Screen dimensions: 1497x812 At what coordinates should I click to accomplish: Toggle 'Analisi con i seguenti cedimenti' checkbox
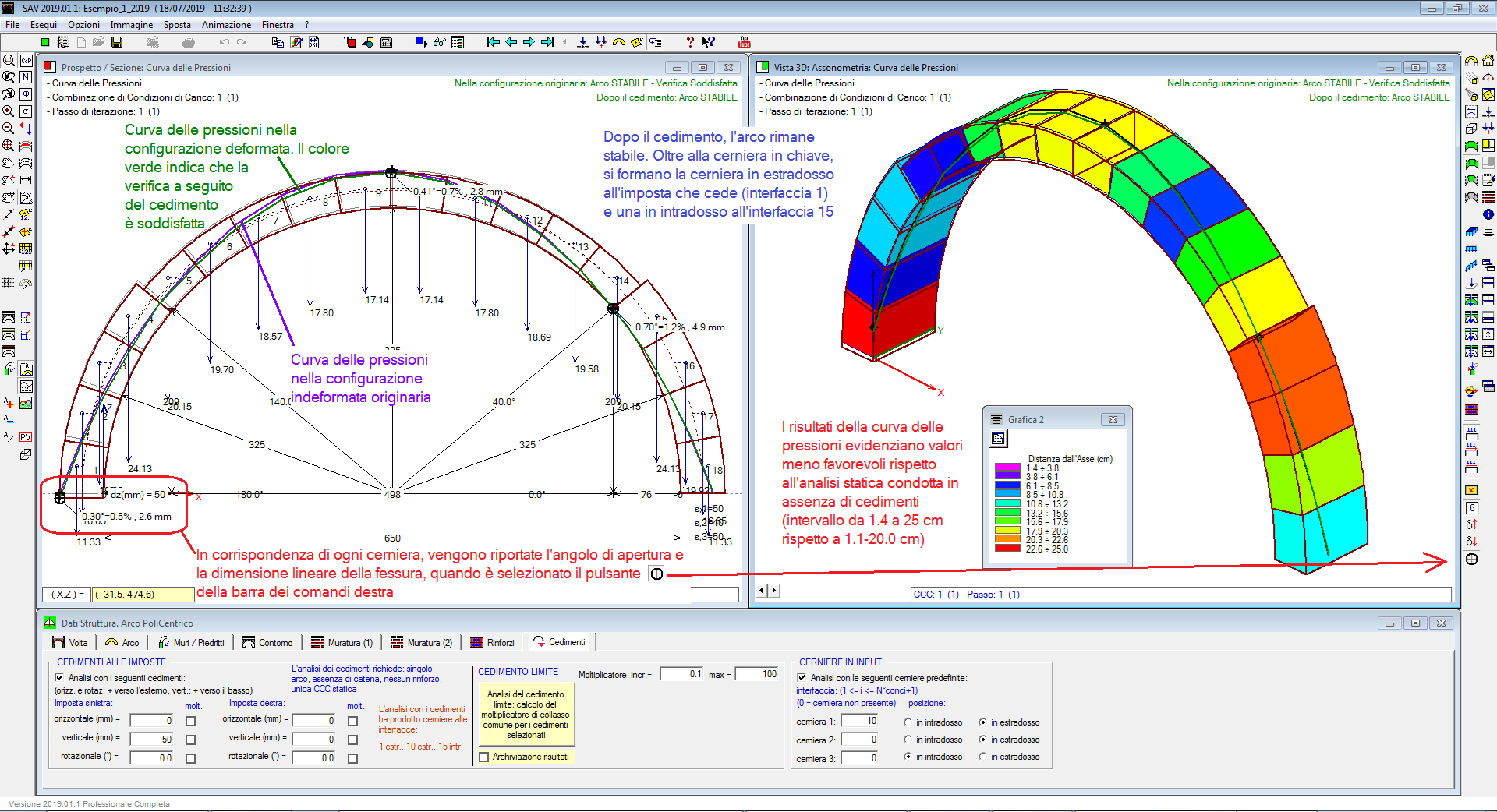(x=60, y=678)
